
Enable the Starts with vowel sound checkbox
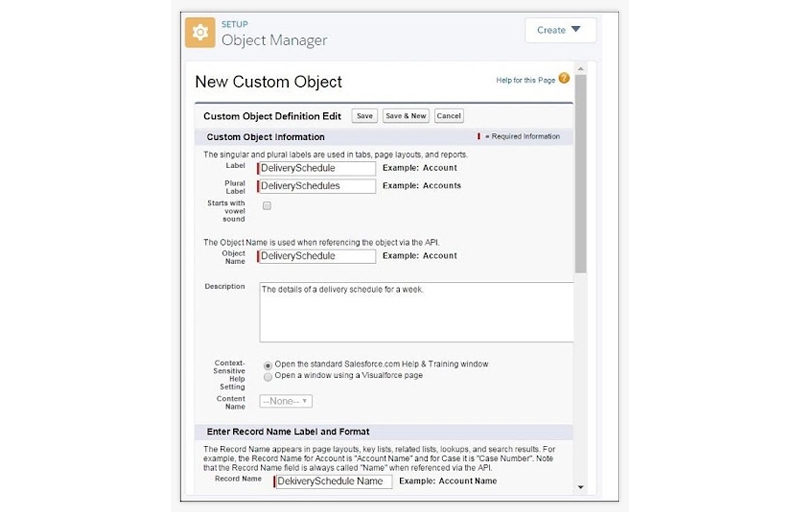point(267,205)
